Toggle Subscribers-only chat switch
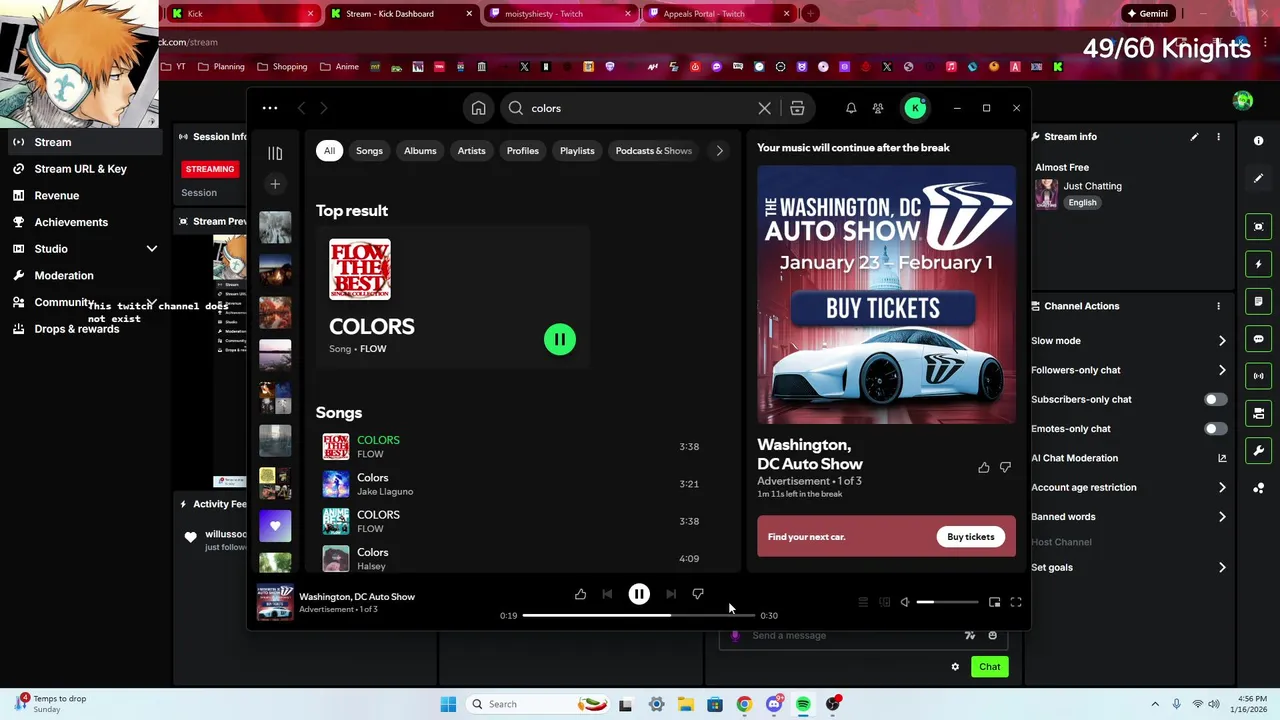1280x720 pixels. pos(1215,399)
